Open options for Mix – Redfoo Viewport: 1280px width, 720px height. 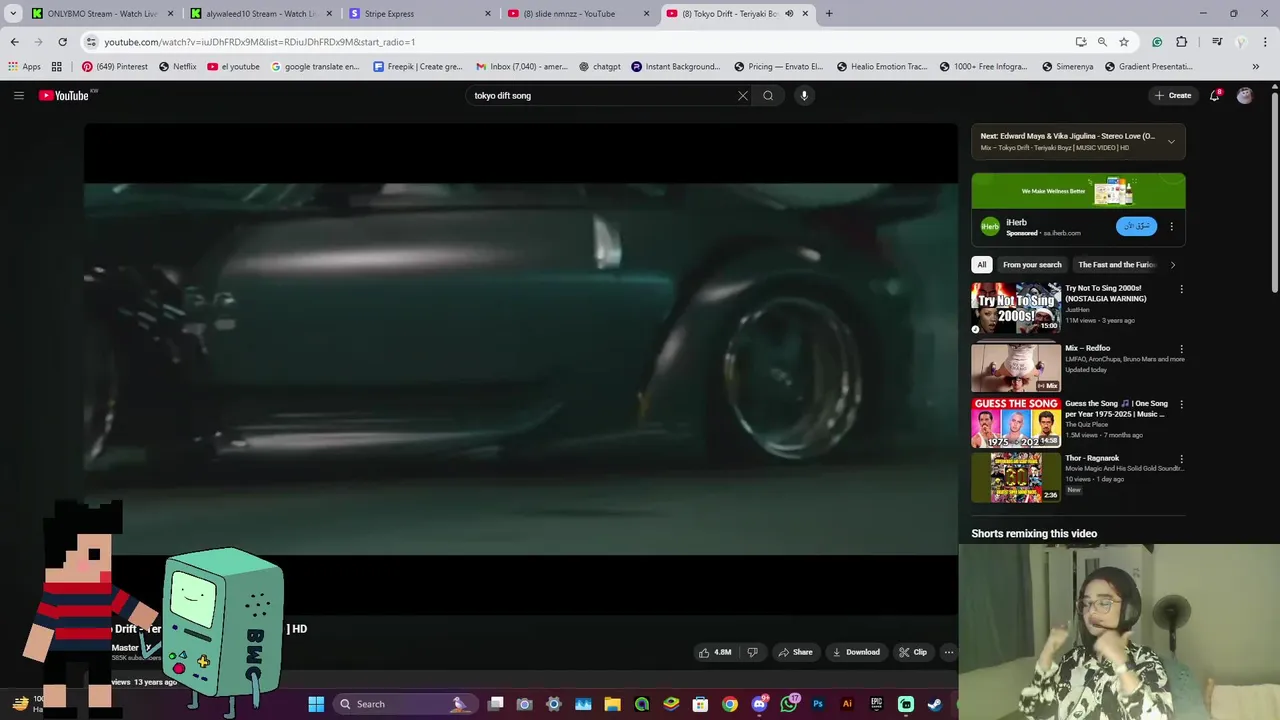pyautogui.click(x=1181, y=350)
